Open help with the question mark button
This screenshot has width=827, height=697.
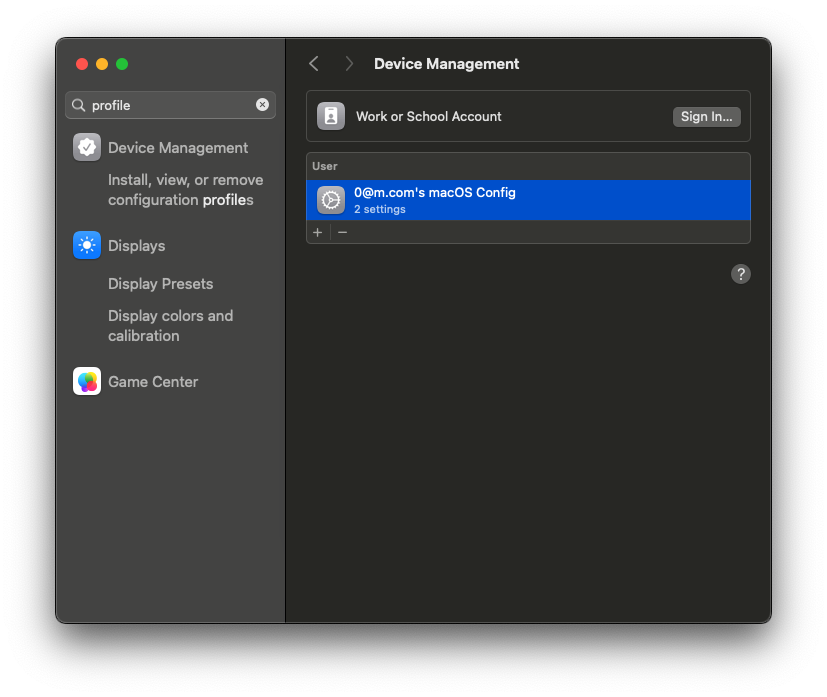pos(741,274)
